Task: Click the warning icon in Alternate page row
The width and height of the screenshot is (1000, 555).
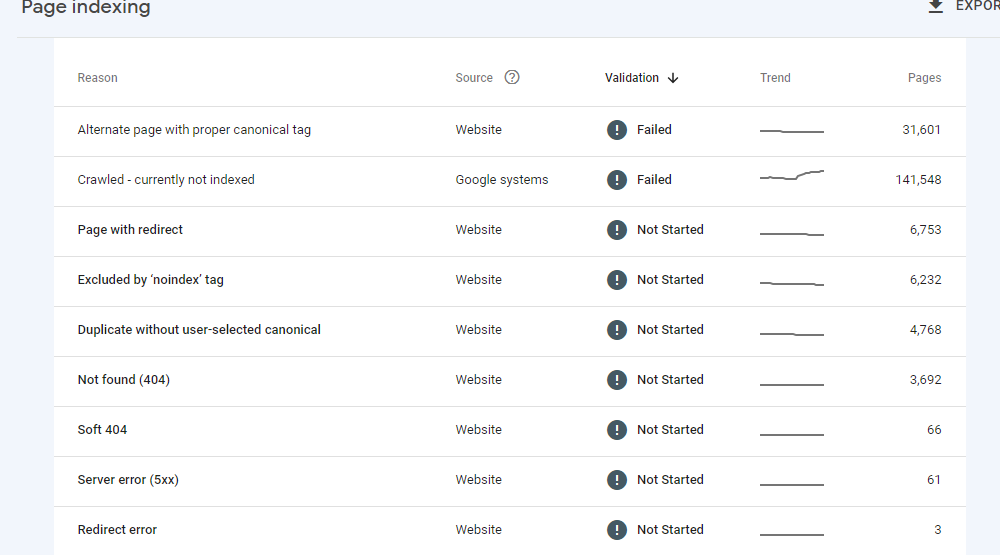Action: (616, 130)
